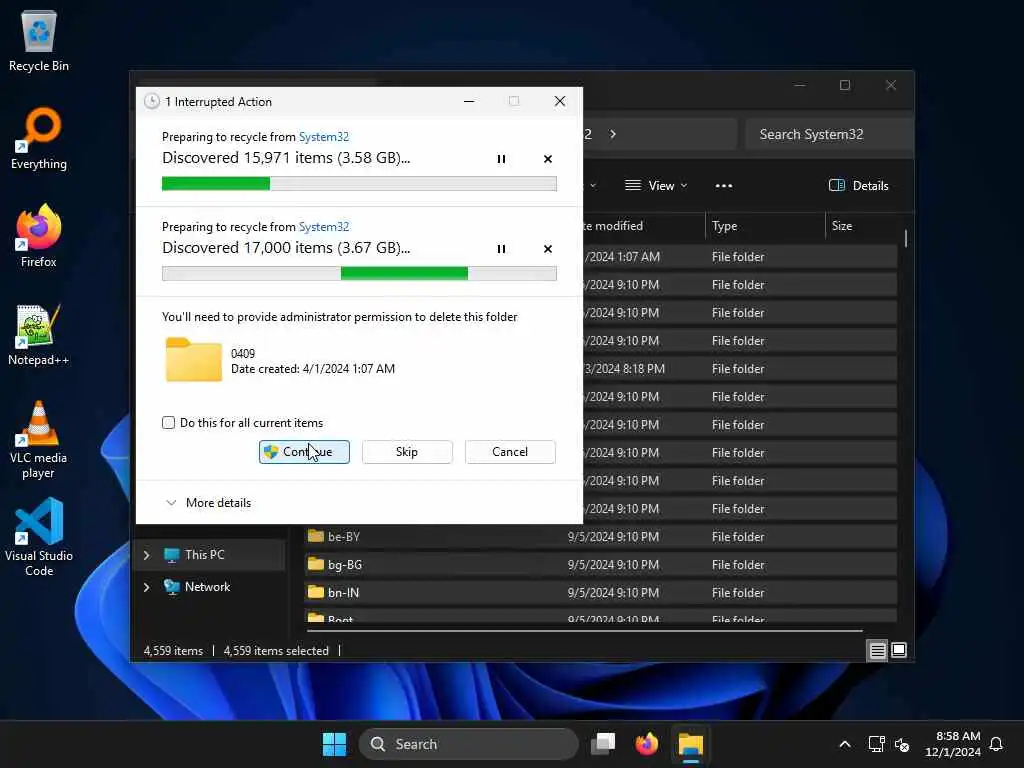Viewport: 1024px width, 768px height.
Task: Select Network in navigation pane
Action: click(x=207, y=587)
